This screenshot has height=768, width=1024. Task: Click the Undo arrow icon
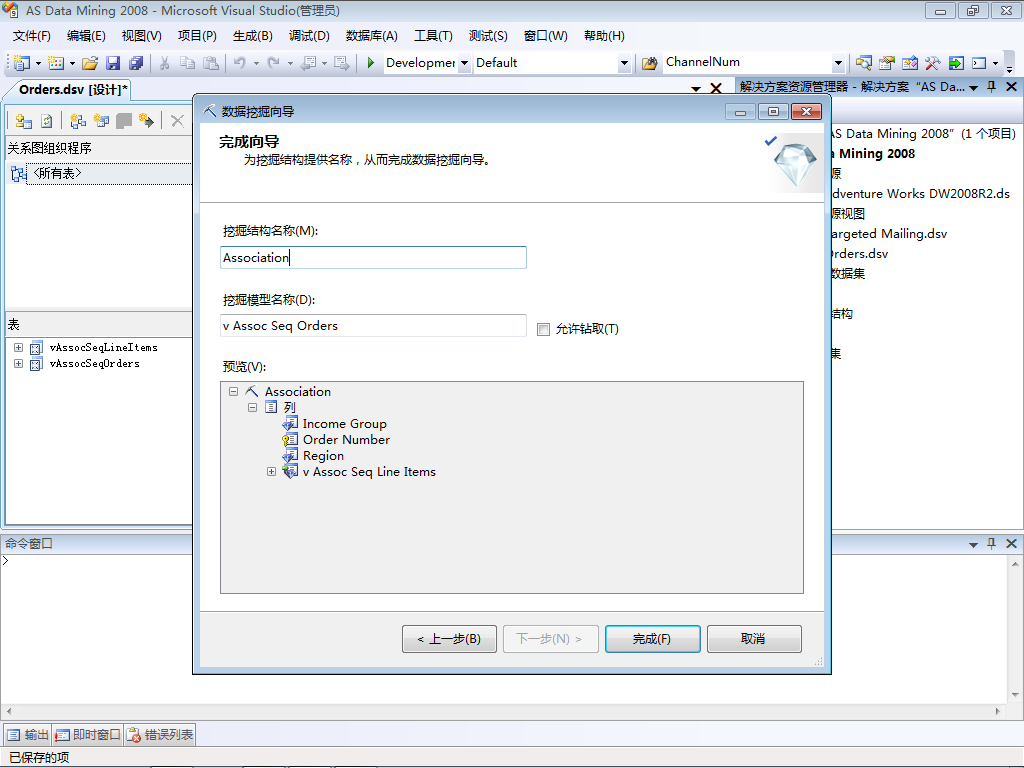point(240,63)
